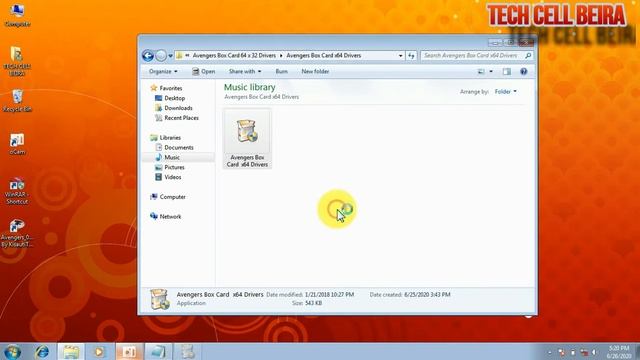The width and height of the screenshot is (640, 360).
Task: Select the 'Avengers Box Card 64 x 32 Drivers' breadcrumb
Action: pos(234,56)
